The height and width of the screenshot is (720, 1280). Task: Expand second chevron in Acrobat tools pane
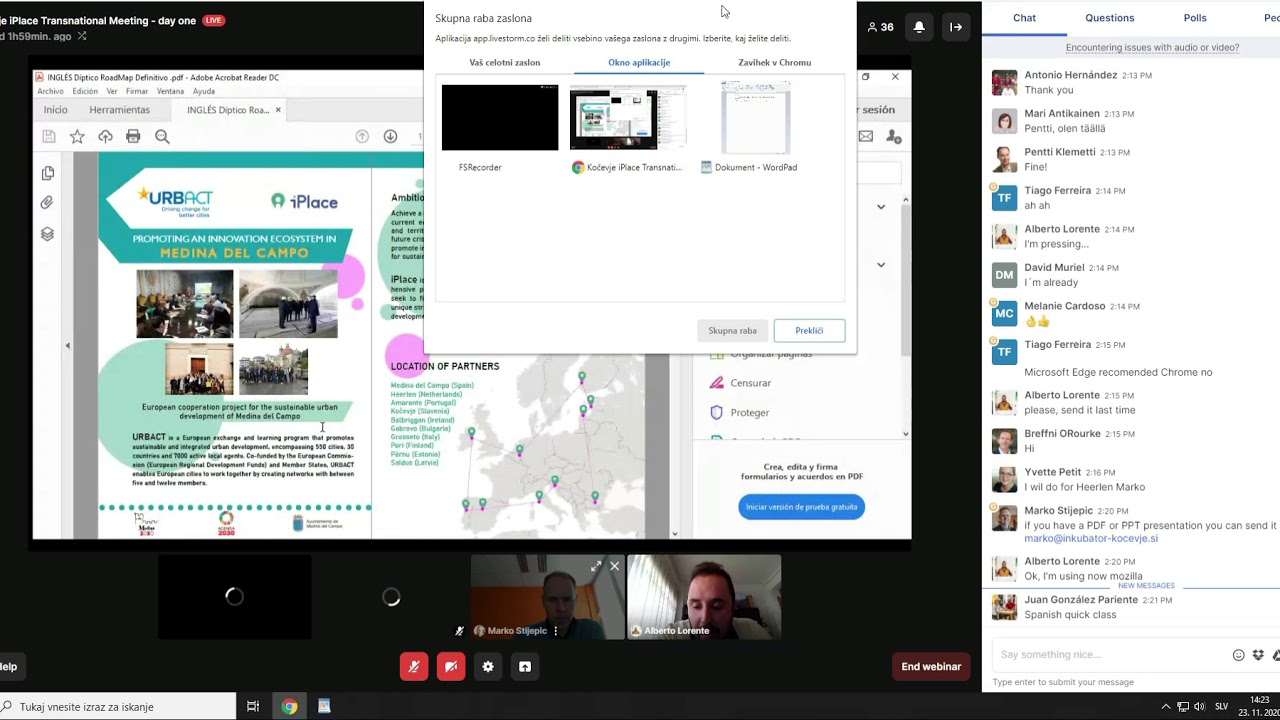click(x=881, y=265)
